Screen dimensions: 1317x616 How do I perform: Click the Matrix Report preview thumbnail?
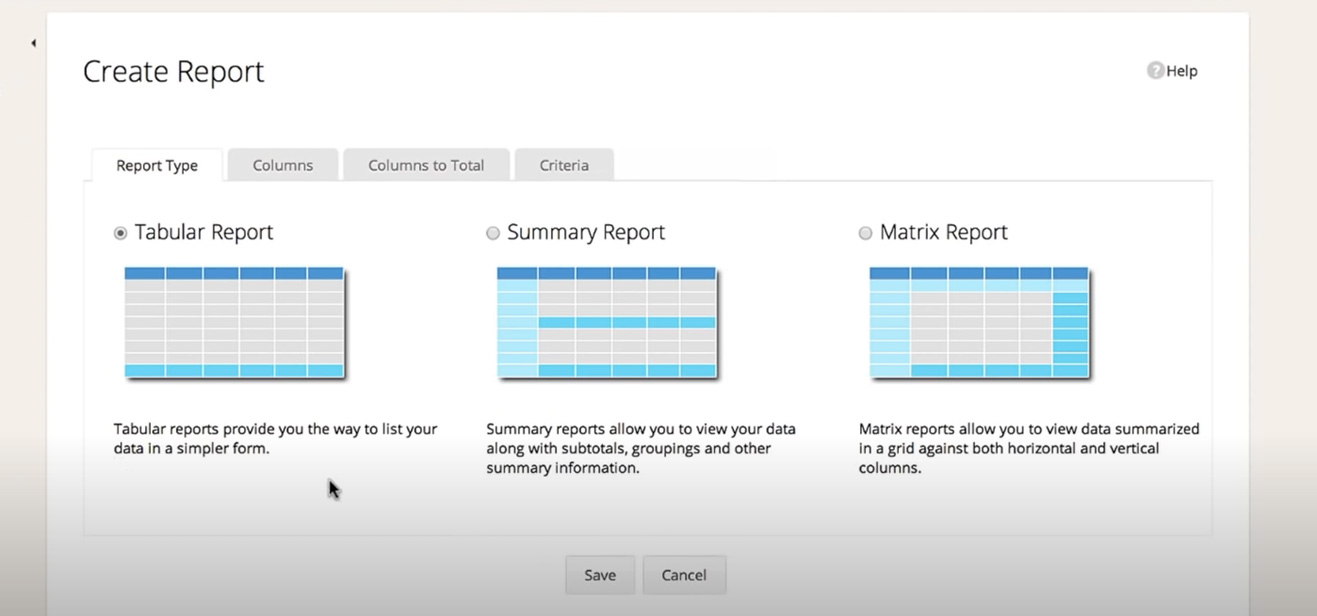[979, 322]
